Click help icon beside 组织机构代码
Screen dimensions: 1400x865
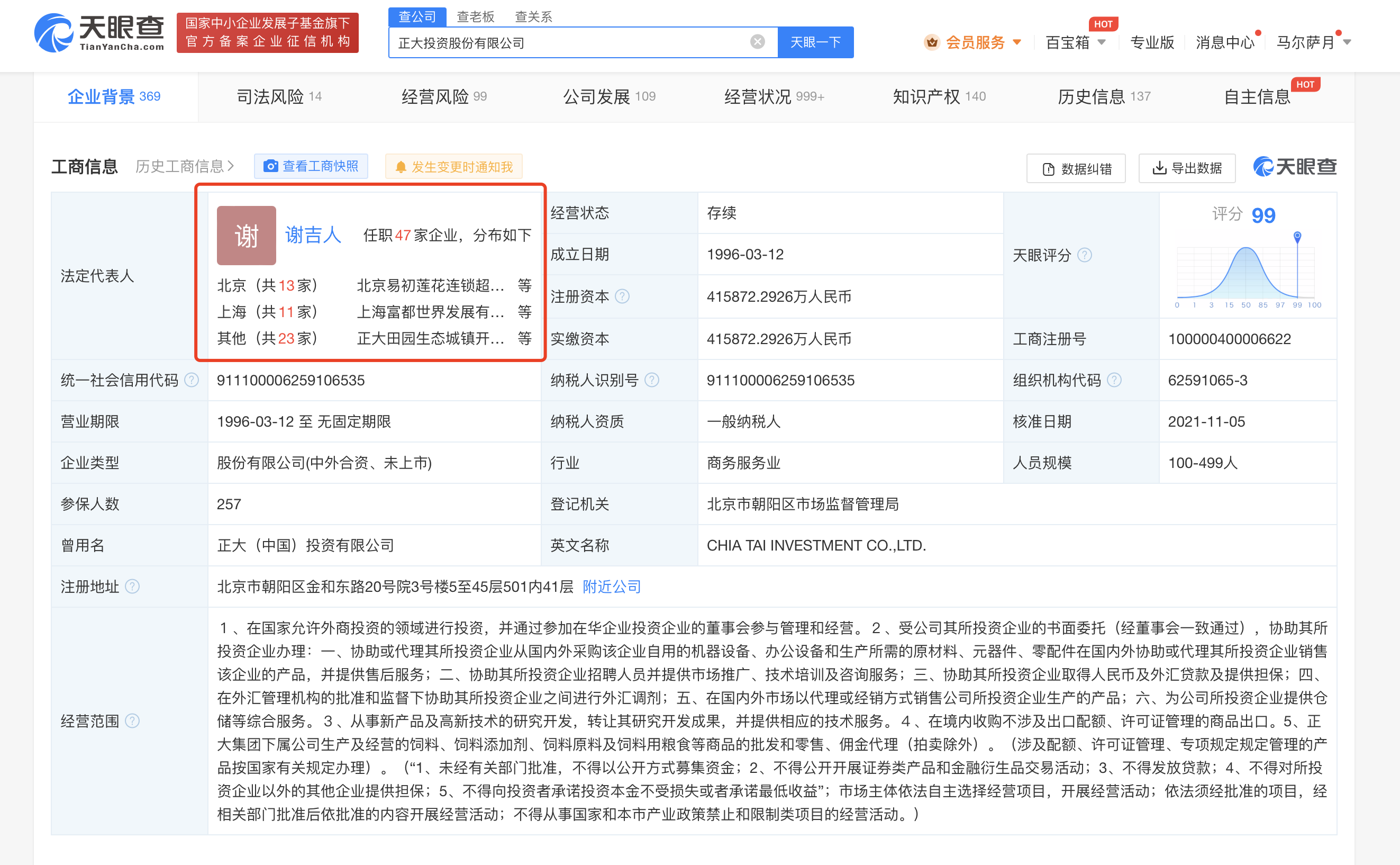1114,380
